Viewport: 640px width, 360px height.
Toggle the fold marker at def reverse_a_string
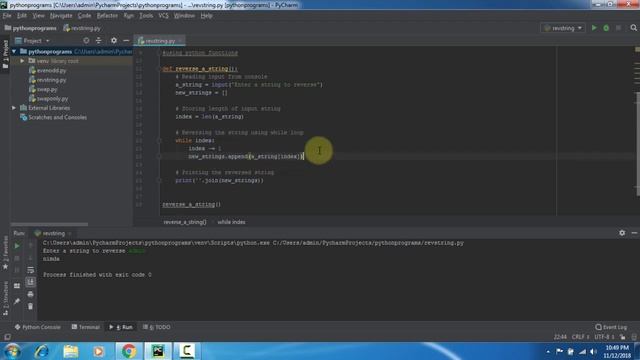159,69
